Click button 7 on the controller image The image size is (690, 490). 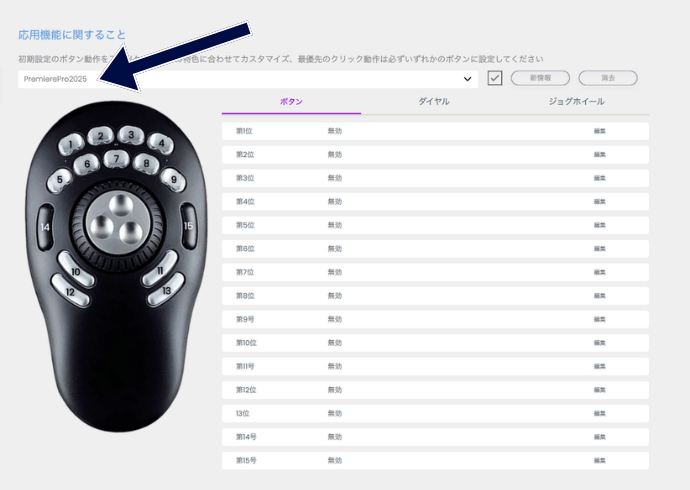[116, 158]
